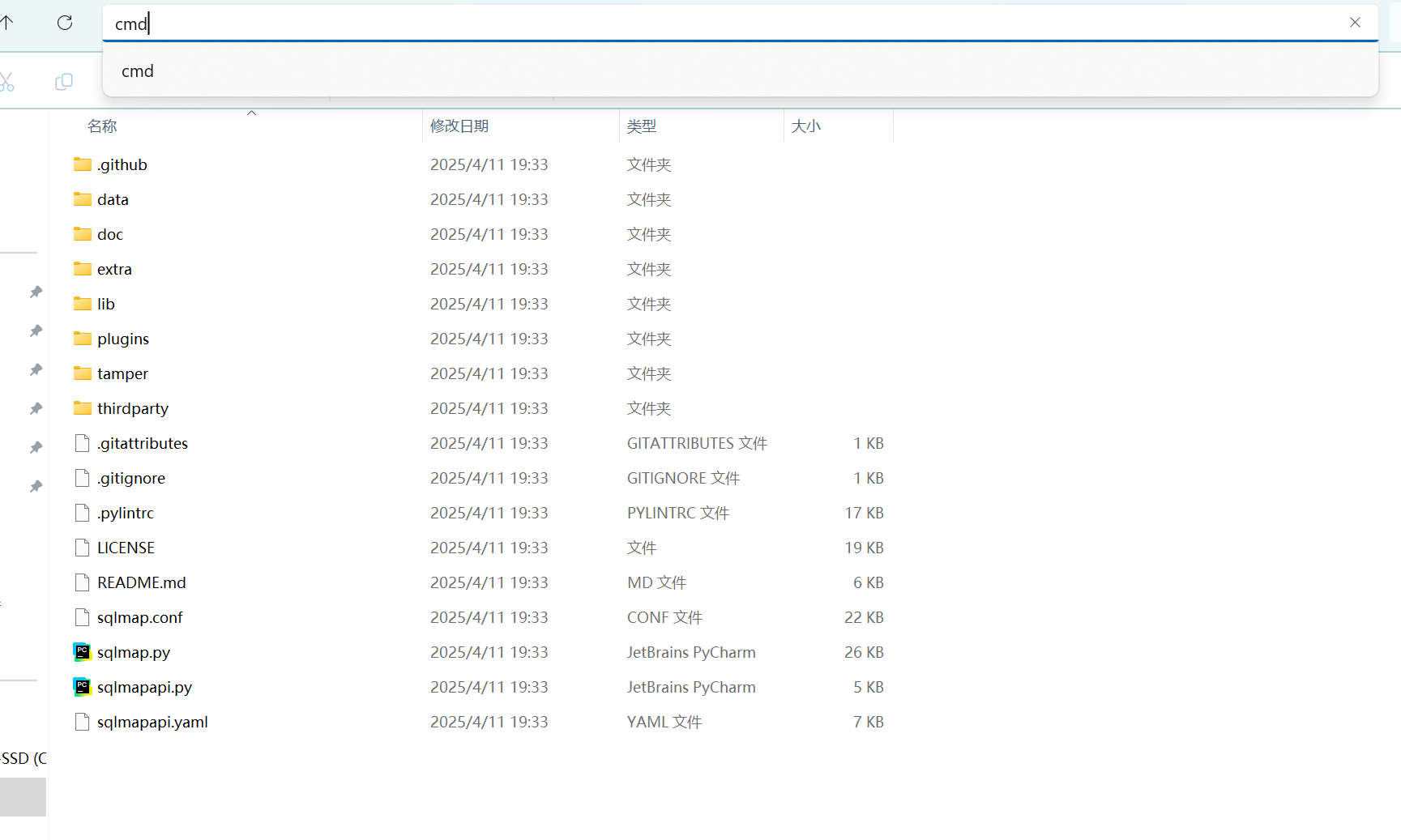Sort by the 修改日期 column header
The height and width of the screenshot is (840, 1401).
[459, 126]
